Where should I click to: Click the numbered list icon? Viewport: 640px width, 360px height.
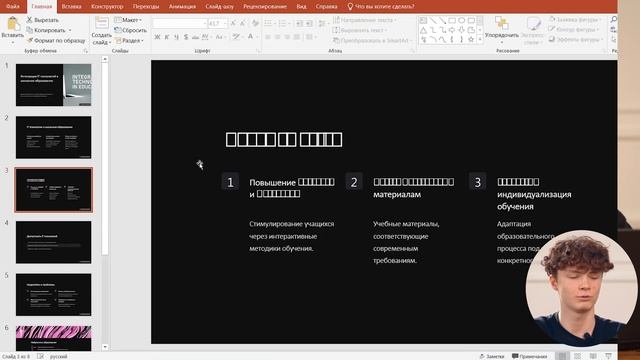pyautogui.click(x=283, y=24)
